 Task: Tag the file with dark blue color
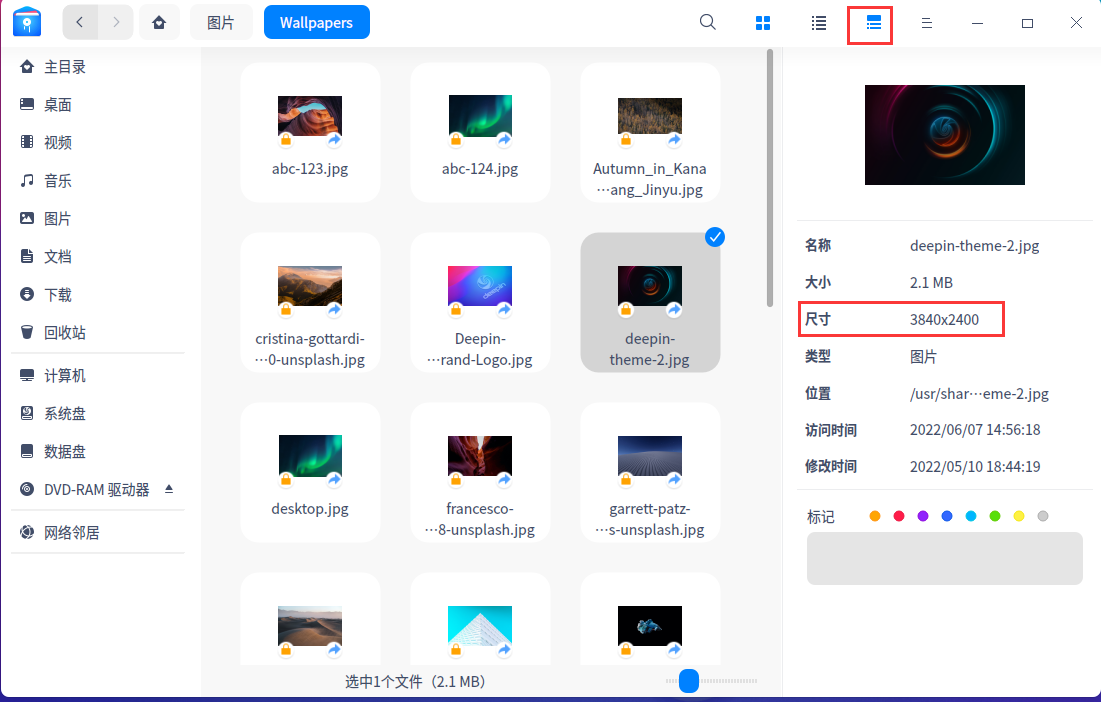tap(947, 516)
